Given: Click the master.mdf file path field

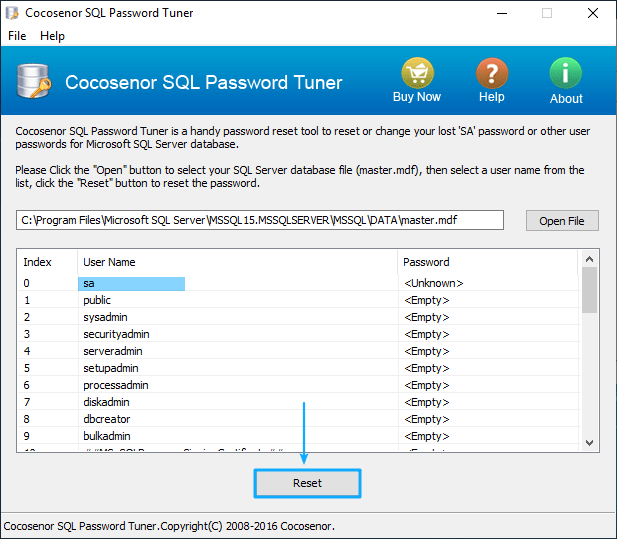Looking at the screenshot, I should point(260,220).
